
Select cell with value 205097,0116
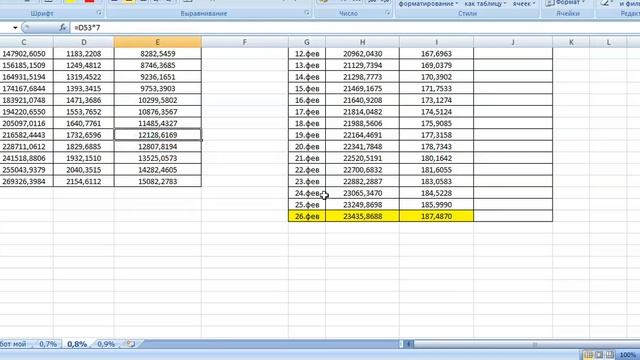[x=27, y=123]
